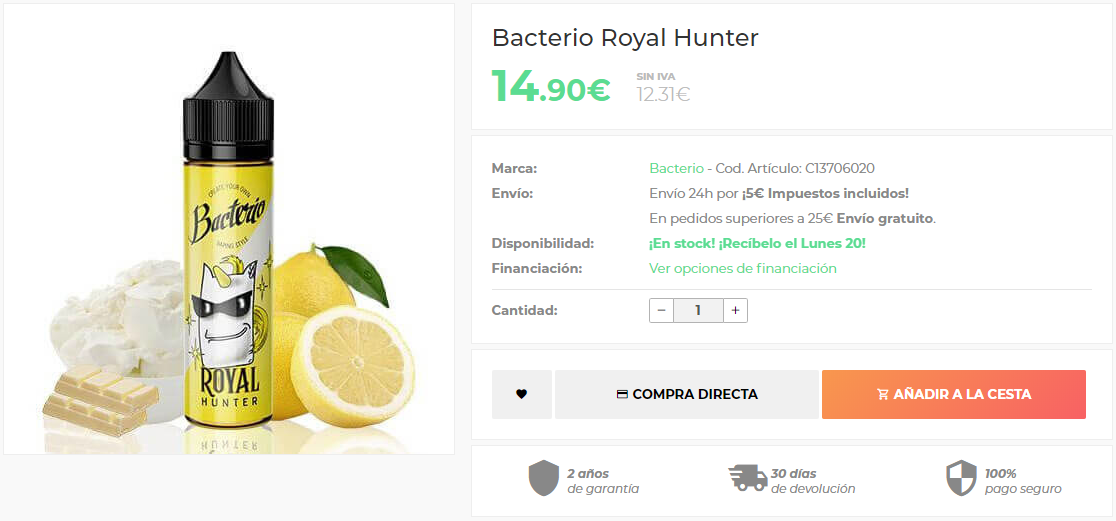Increase quantity with the plus button

point(735,310)
